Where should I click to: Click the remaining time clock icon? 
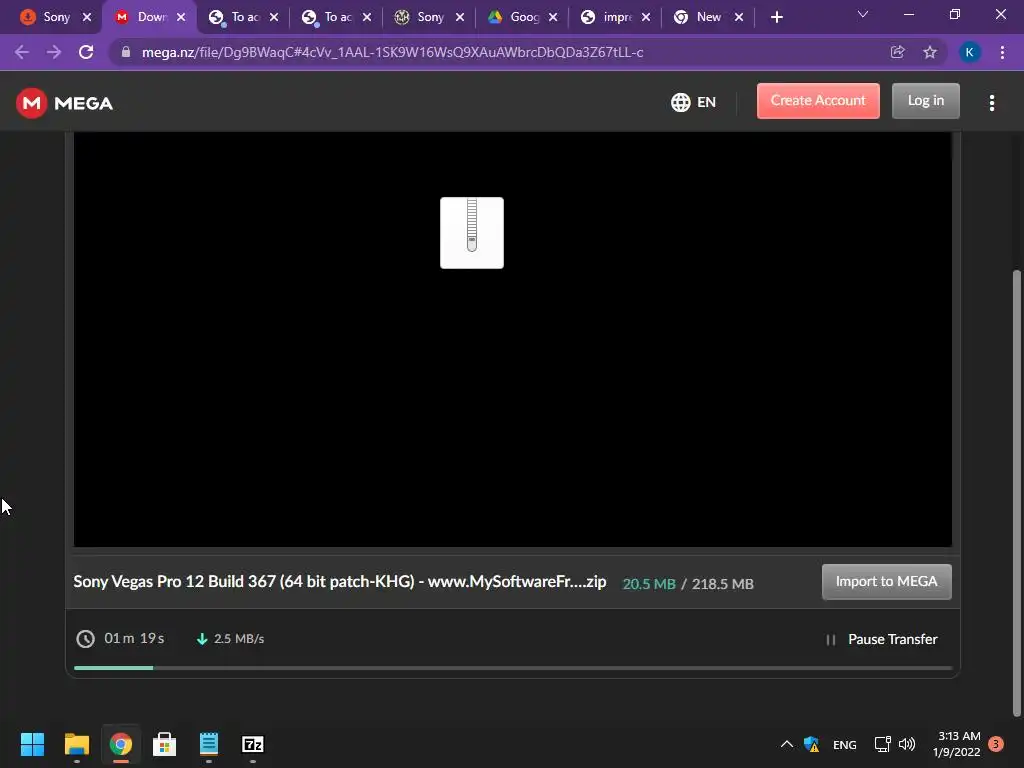point(86,639)
